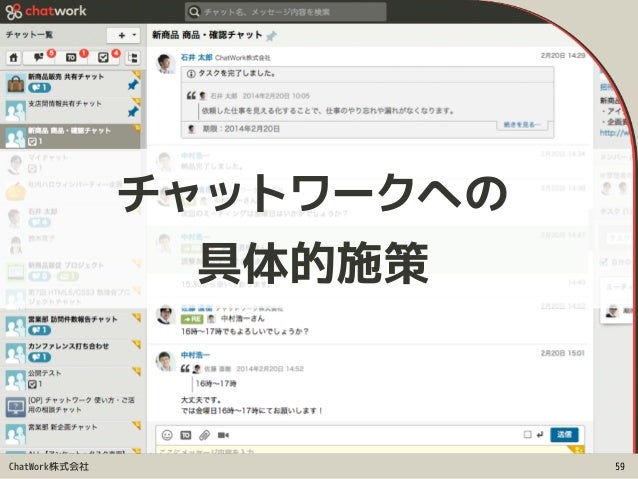Unpin the 支店間情報共有チャット pin
The image size is (638, 479).
[133, 112]
